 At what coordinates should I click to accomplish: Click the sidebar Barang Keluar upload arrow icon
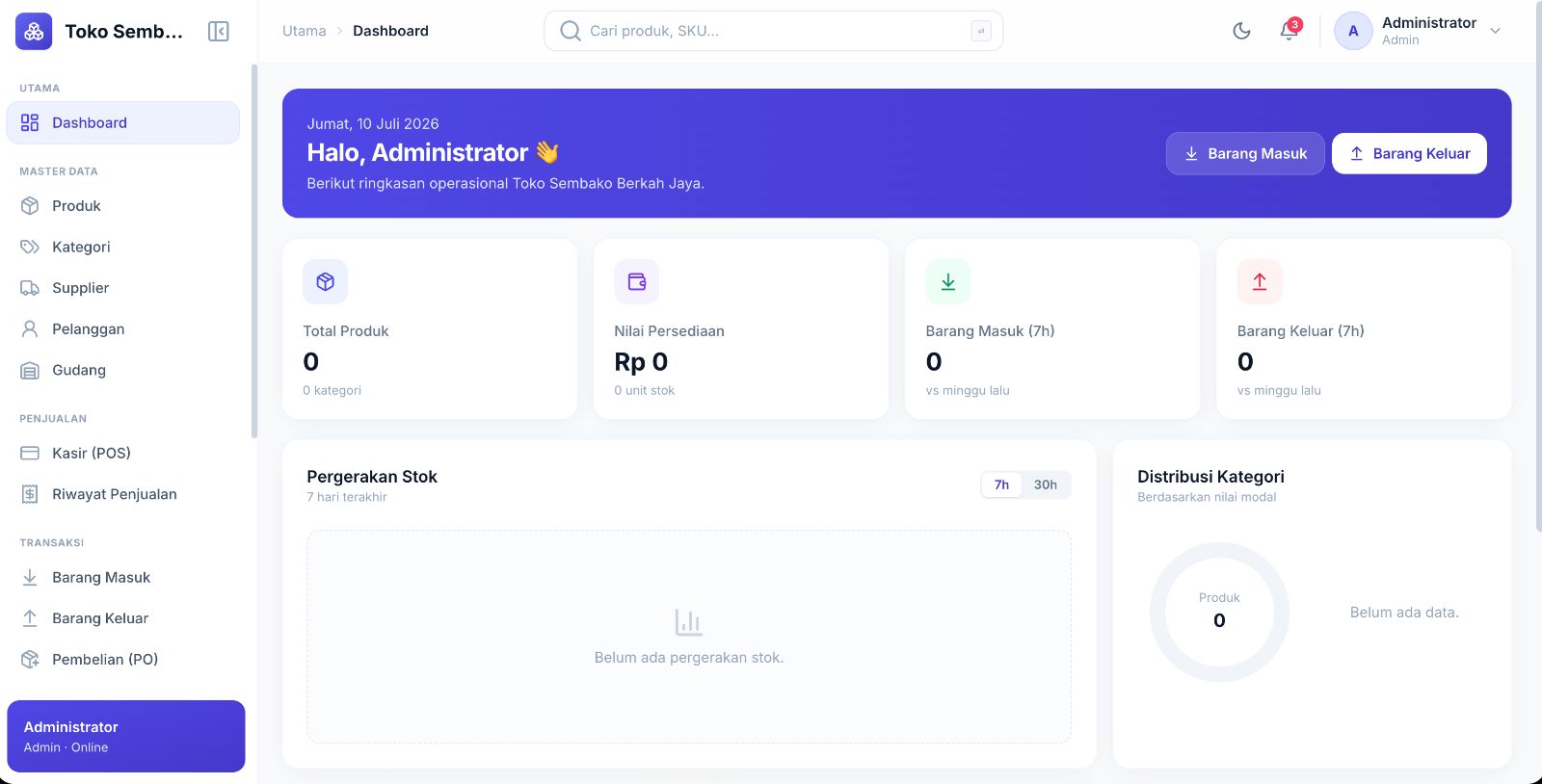tap(30, 618)
